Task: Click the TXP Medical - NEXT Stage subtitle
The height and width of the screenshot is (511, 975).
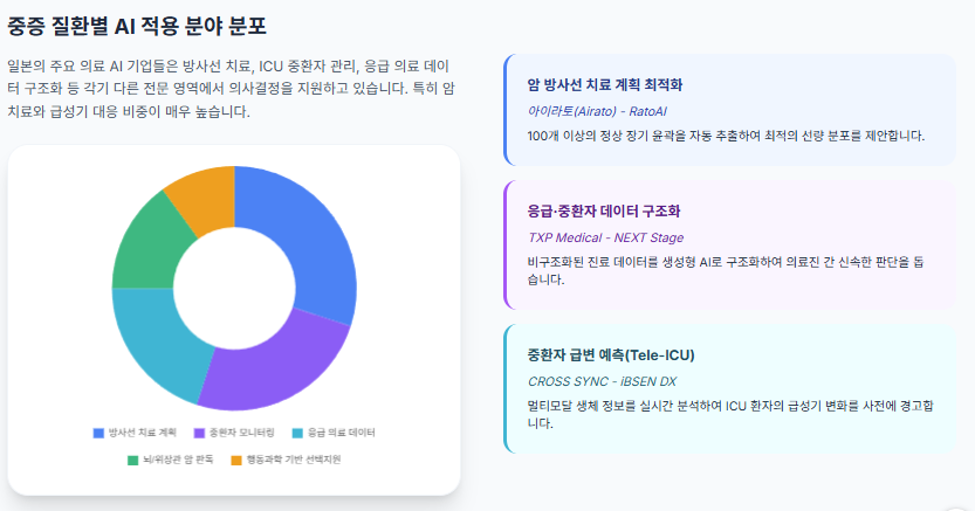Action: [x=605, y=237]
